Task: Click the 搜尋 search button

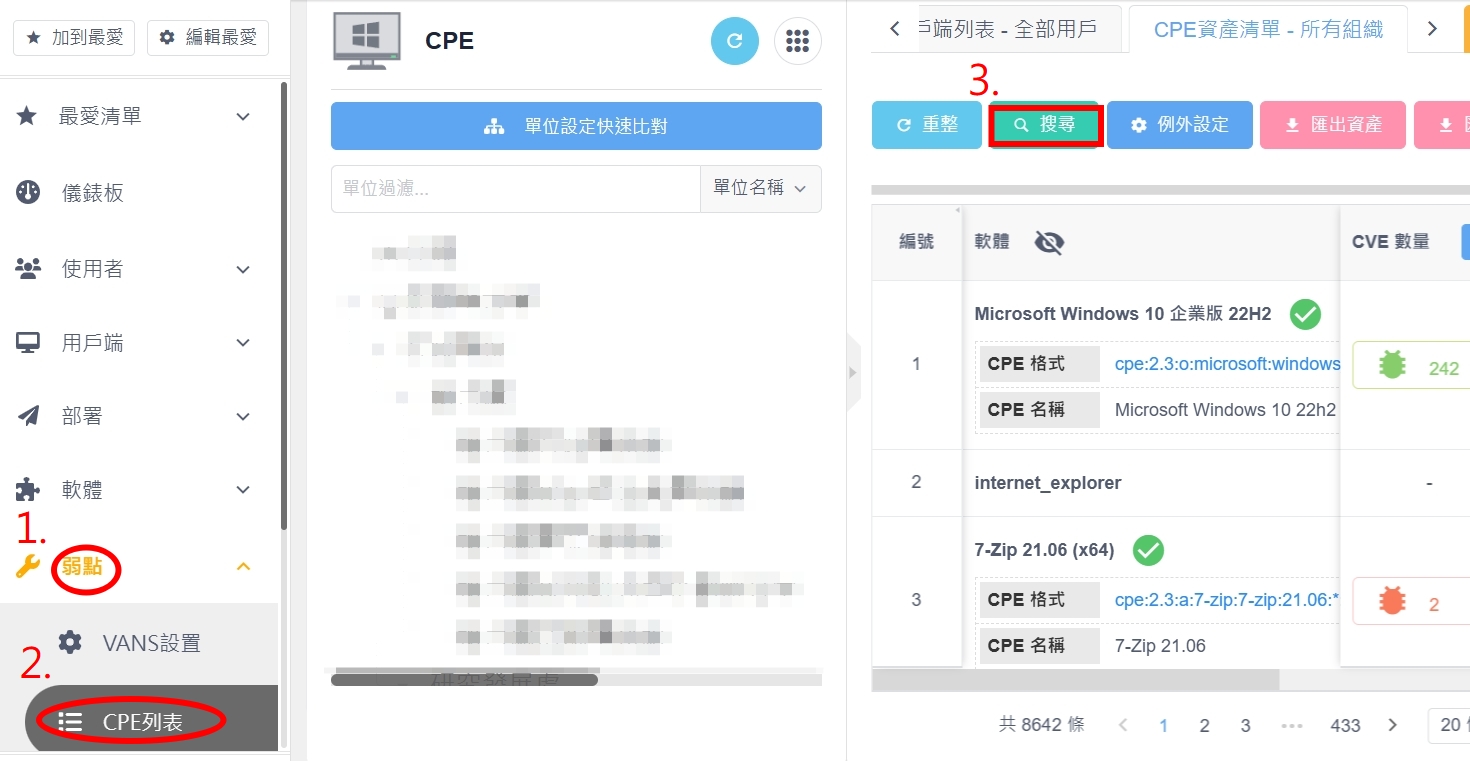Action: (1045, 125)
